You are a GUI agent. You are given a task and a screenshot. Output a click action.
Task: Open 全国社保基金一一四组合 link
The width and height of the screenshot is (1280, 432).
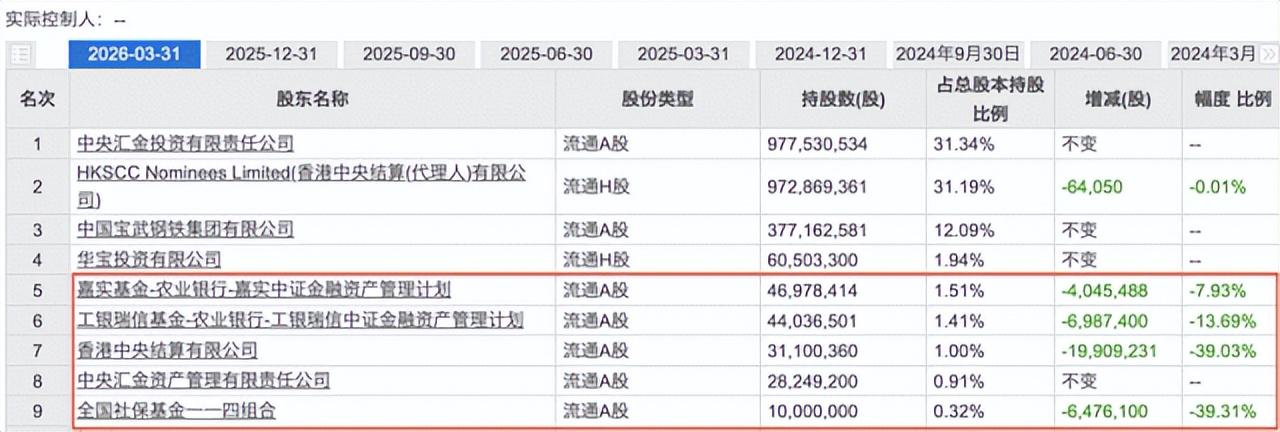(x=177, y=410)
